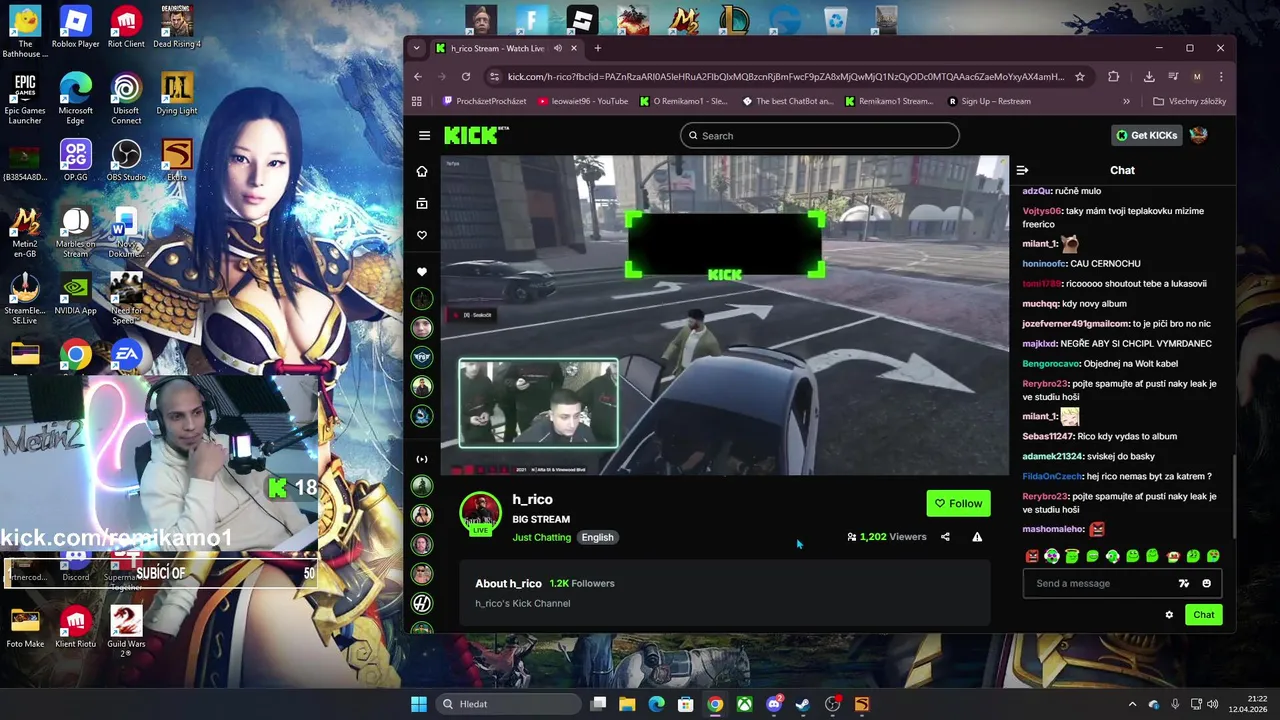The image size is (1280, 720).
Task: Click the English language tag
Action: pyautogui.click(x=597, y=537)
